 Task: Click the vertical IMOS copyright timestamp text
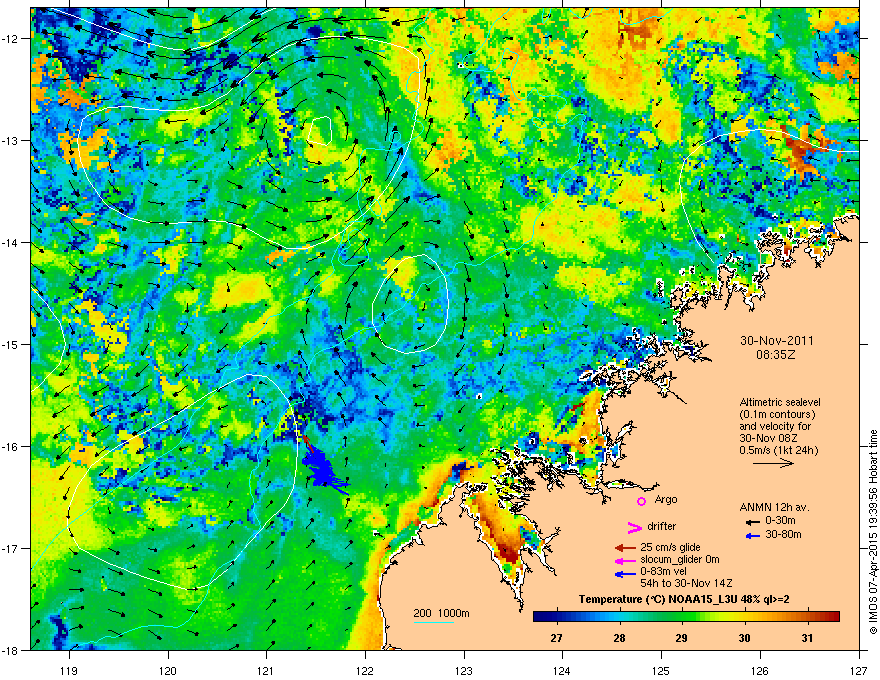[873, 531]
